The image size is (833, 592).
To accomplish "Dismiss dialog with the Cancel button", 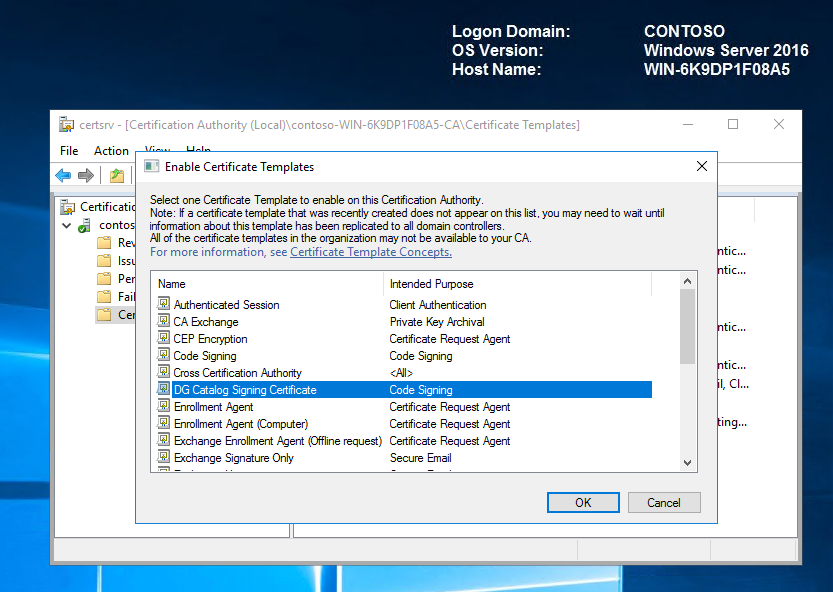I will click(x=664, y=502).
